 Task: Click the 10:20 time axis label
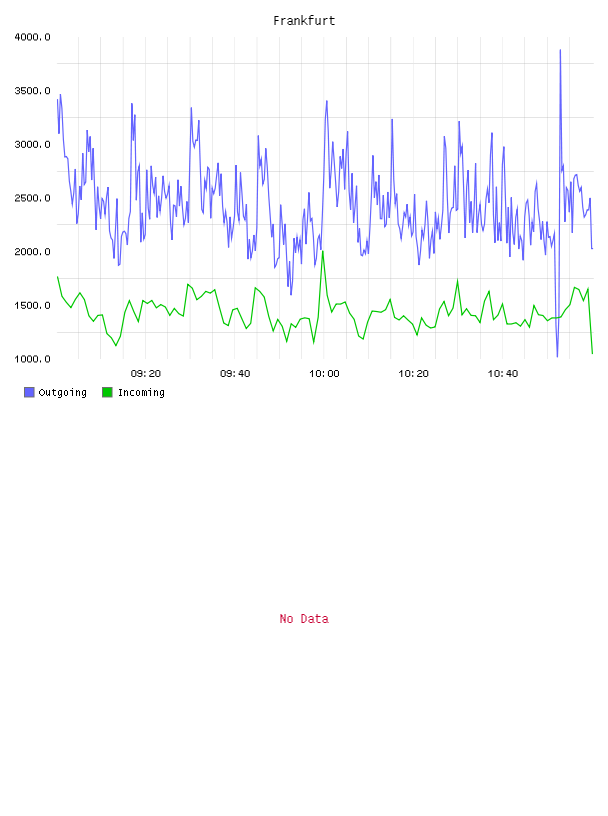click(x=413, y=374)
